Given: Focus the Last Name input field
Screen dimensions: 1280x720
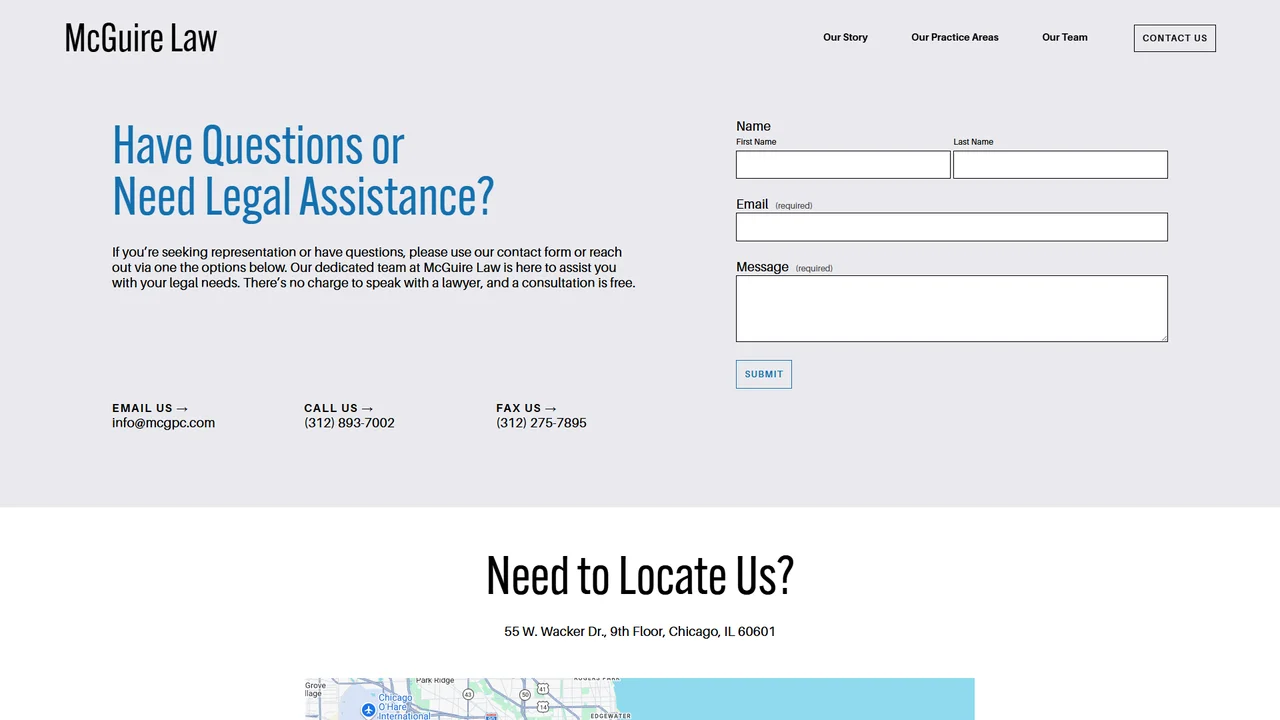Looking at the screenshot, I should (x=1060, y=165).
